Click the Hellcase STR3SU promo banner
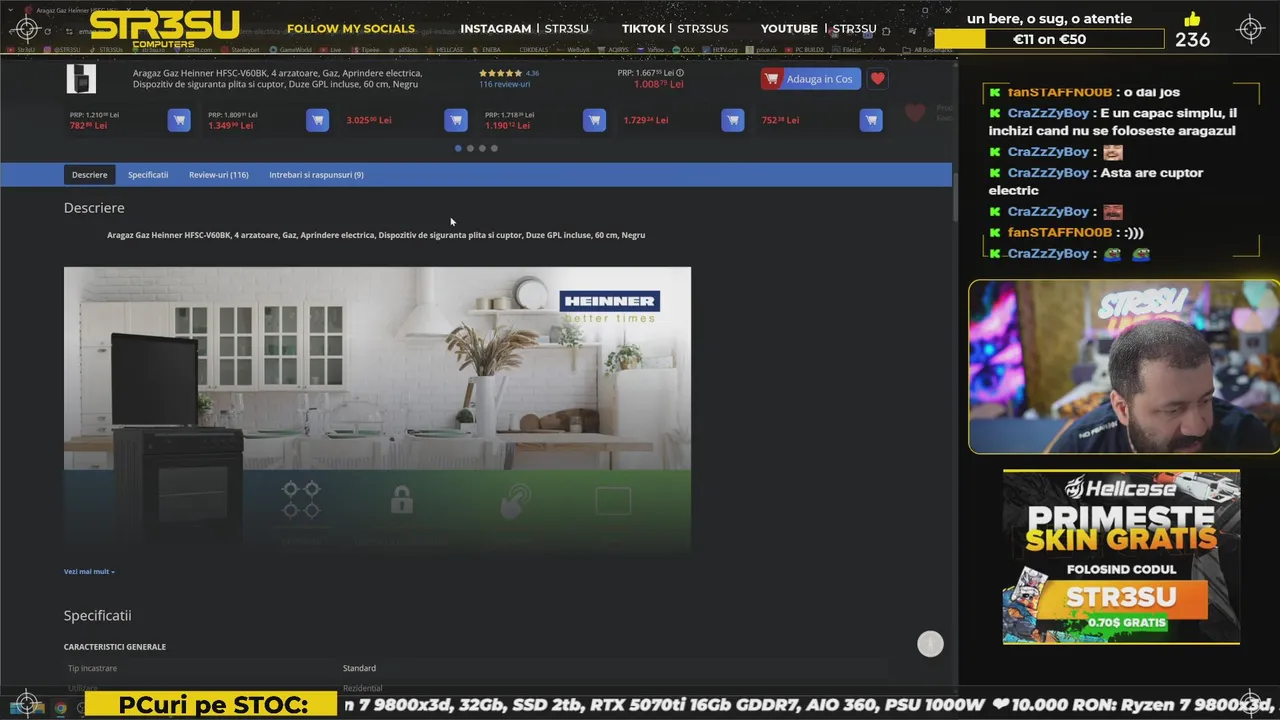Image resolution: width=1280 pixels, height=720 pixels. point(1121,557)
